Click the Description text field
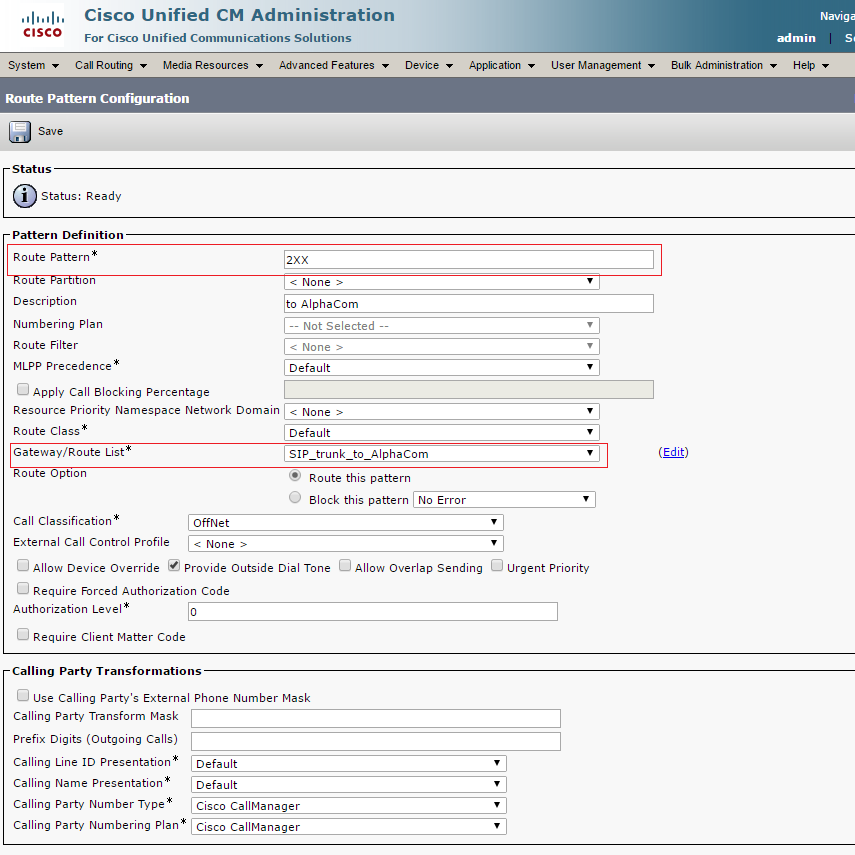The image size is (855, 855). 468,303
